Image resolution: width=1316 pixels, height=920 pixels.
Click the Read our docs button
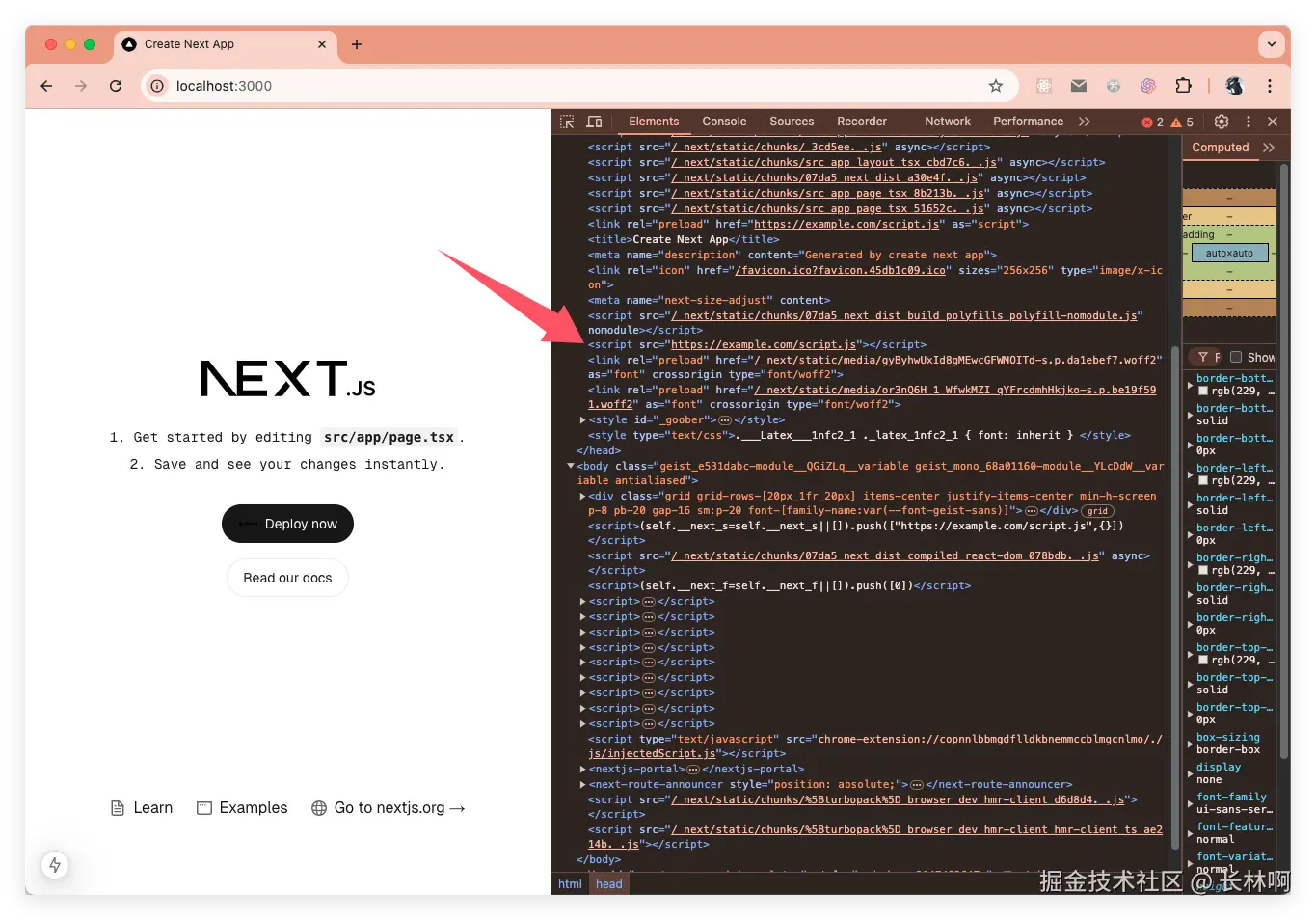[287, 578]
